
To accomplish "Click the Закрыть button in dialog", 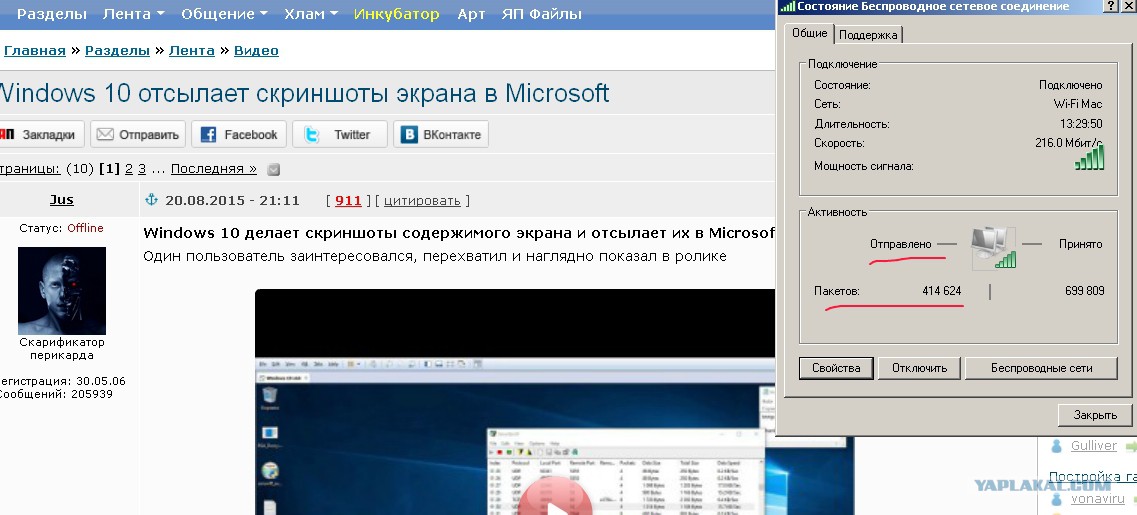I will [x=1095, y=415].
